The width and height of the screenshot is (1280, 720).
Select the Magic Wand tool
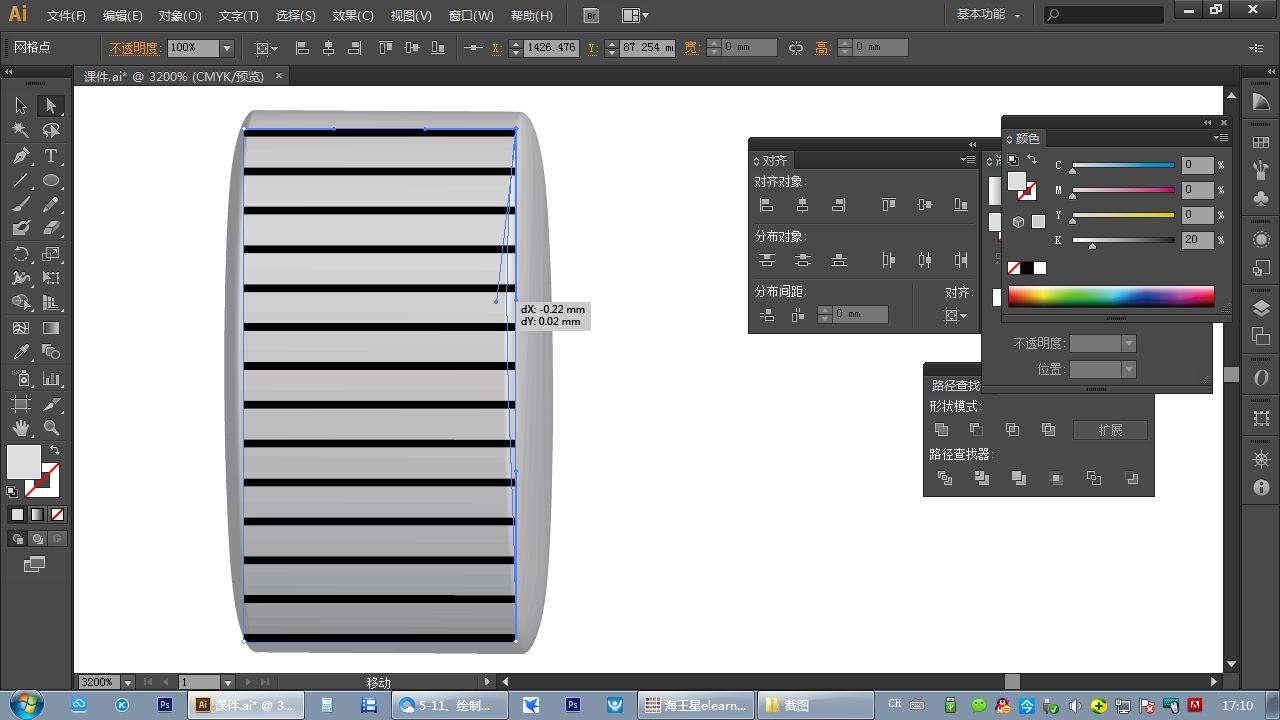click(x=21, y=130)
